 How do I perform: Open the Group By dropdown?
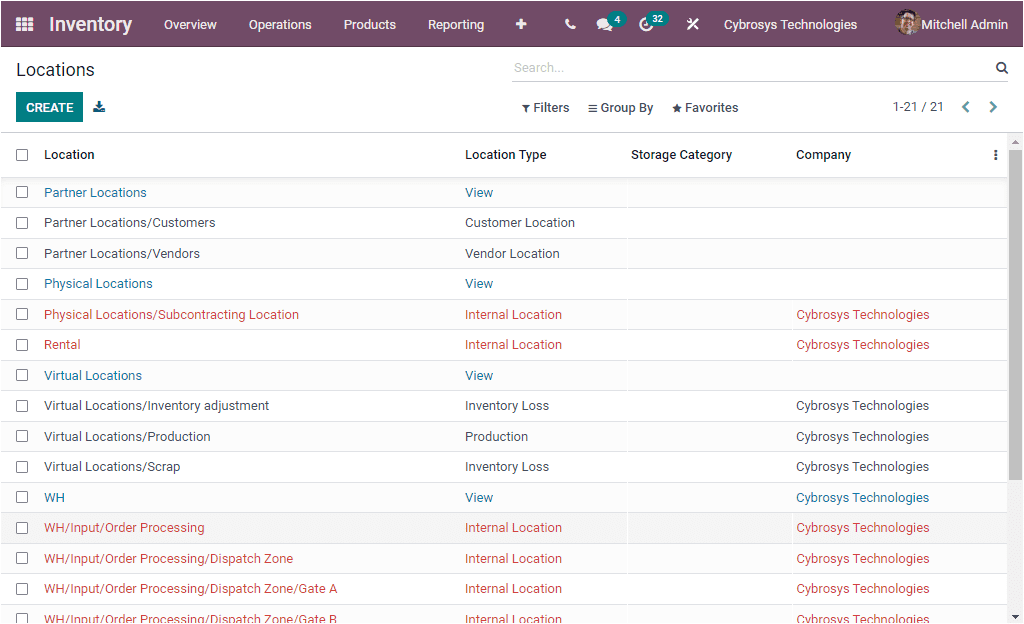tap(620, 107)
